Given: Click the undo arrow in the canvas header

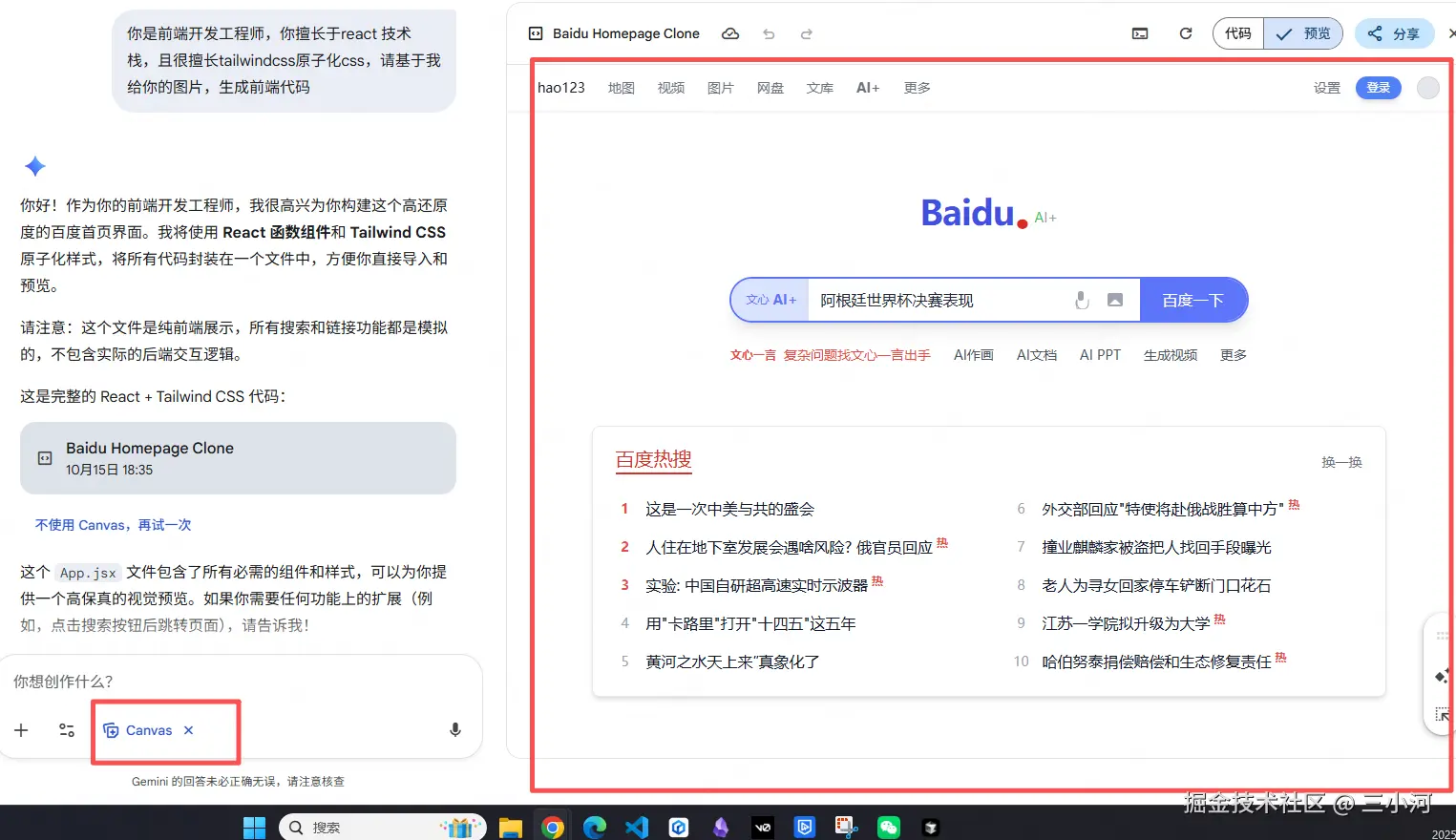Looking at the screenshot, I should click(769, 33).
